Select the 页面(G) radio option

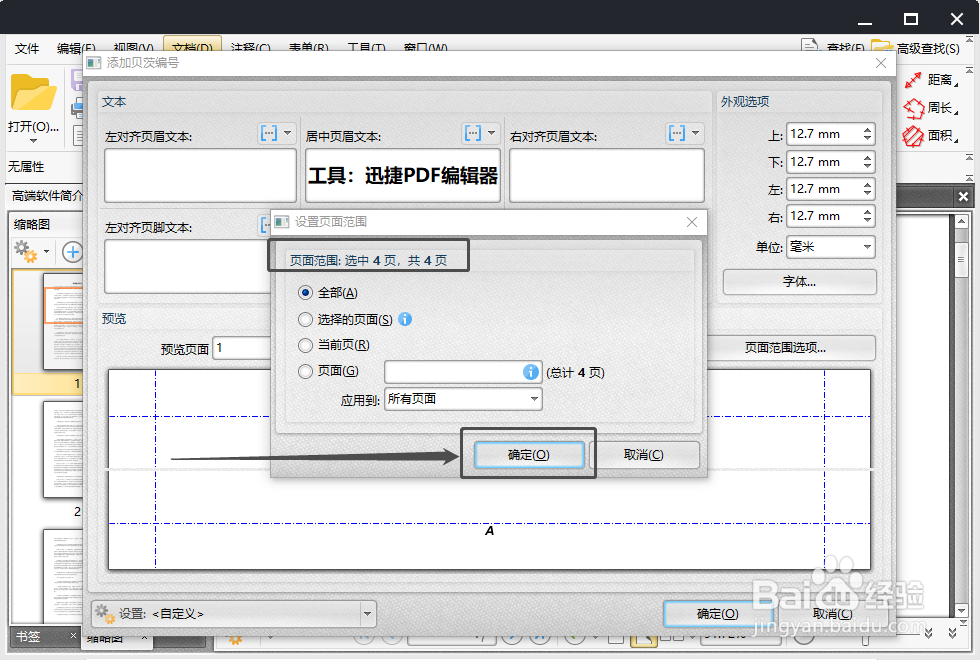[x=305, y=371]
